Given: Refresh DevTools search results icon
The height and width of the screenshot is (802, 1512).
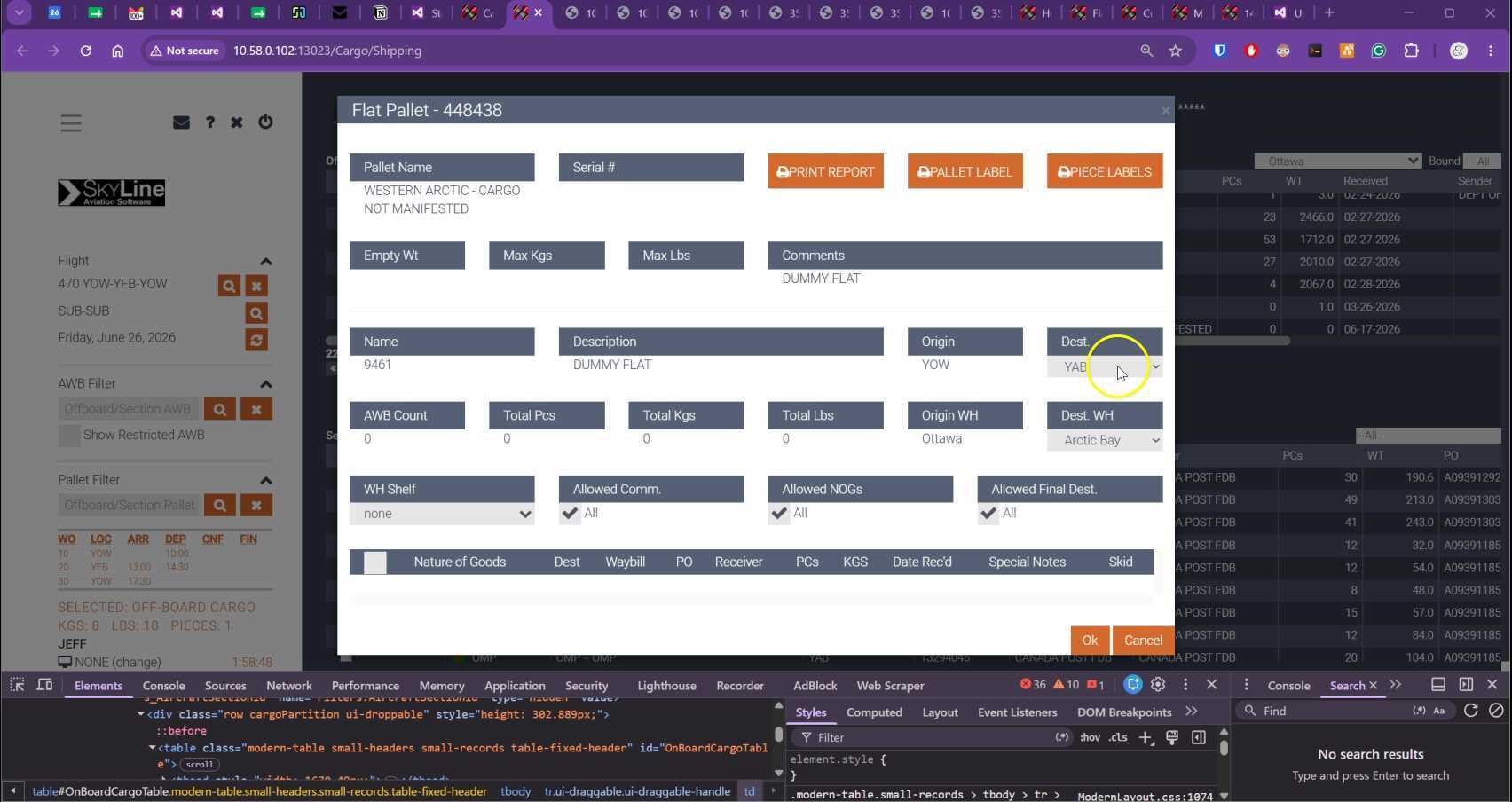Looking at the screenshot, I should point(1470,711).
